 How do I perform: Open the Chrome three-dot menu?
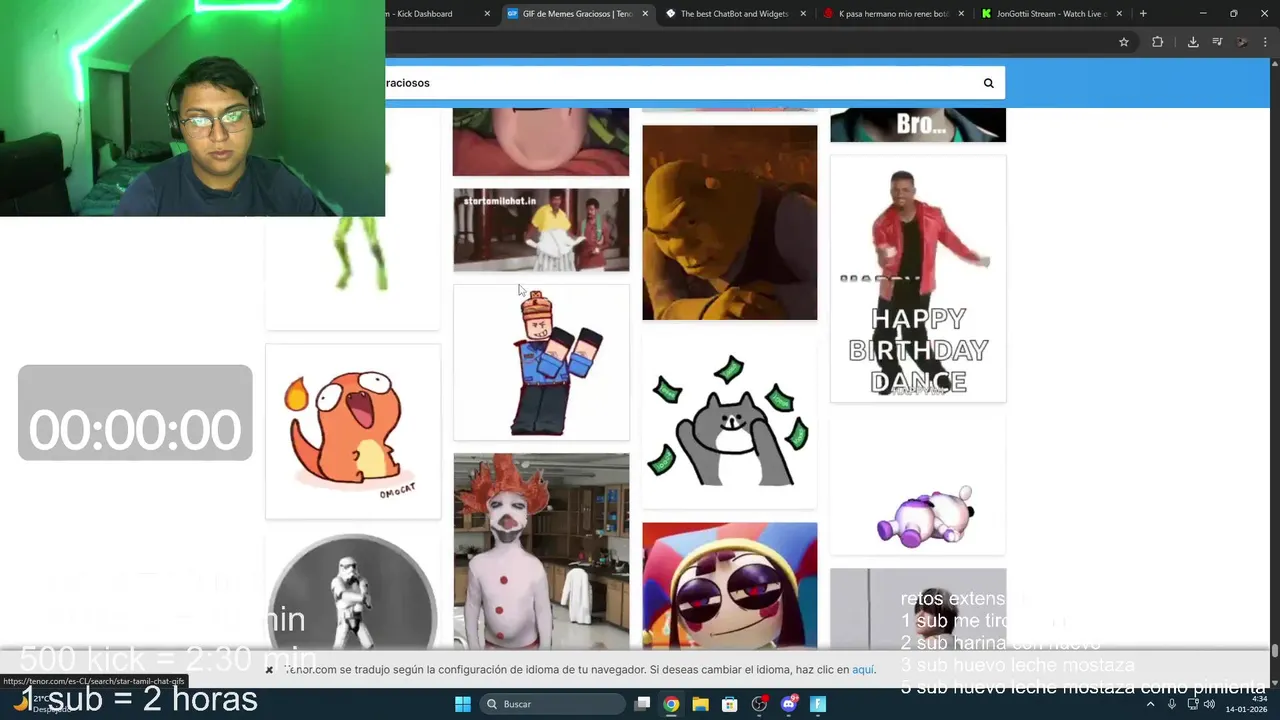point(1266,42)
